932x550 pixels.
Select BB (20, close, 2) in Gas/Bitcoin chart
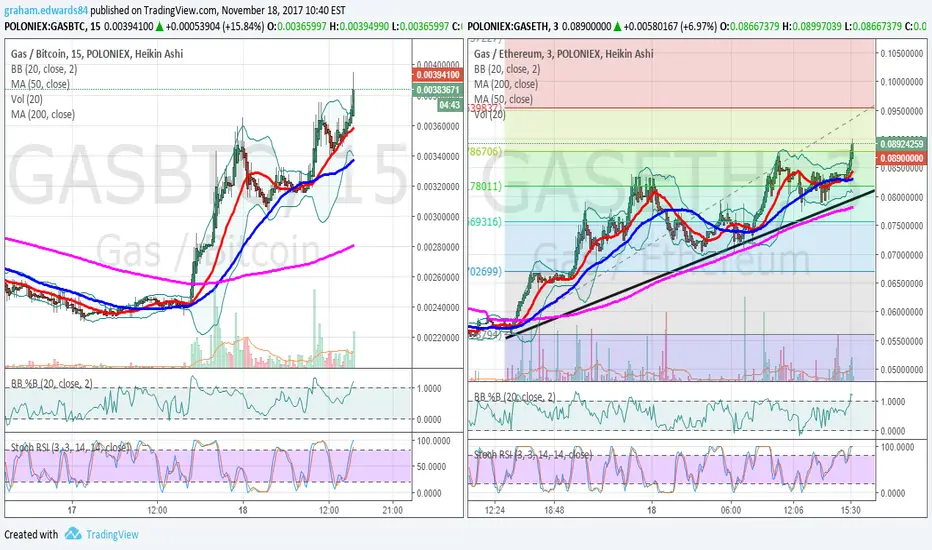pos(44,69)
